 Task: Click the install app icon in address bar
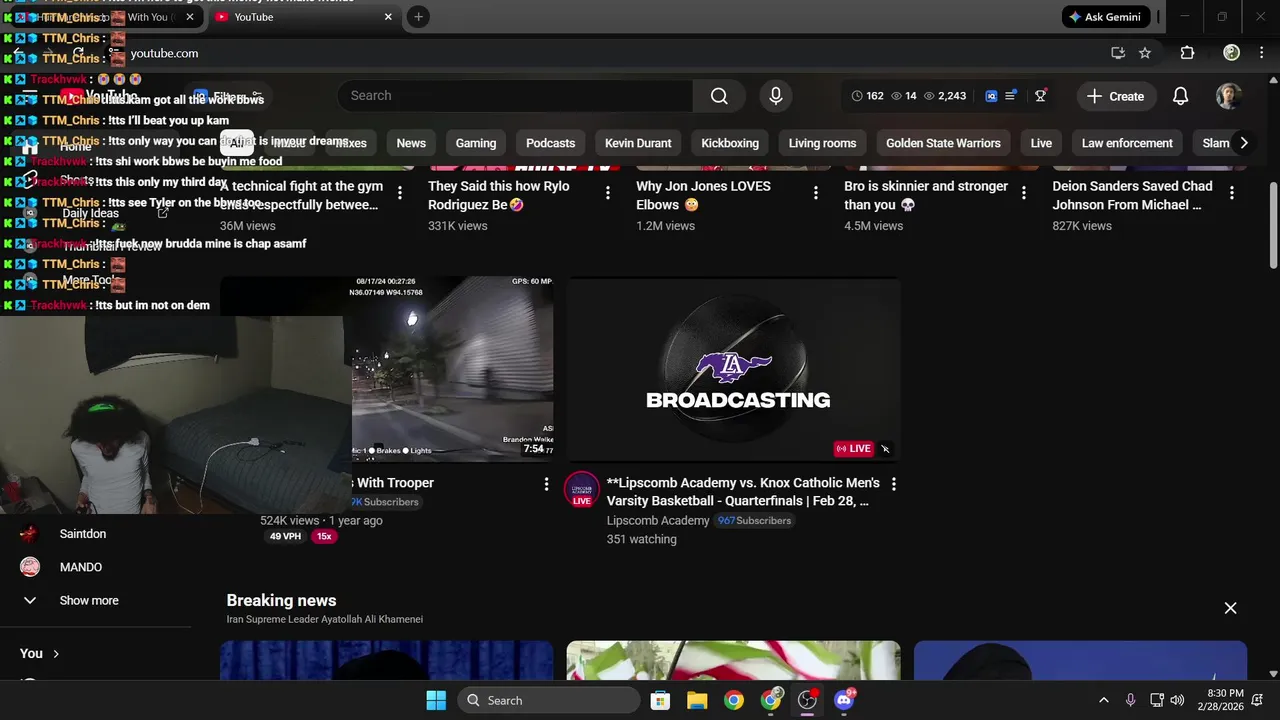1118,53
